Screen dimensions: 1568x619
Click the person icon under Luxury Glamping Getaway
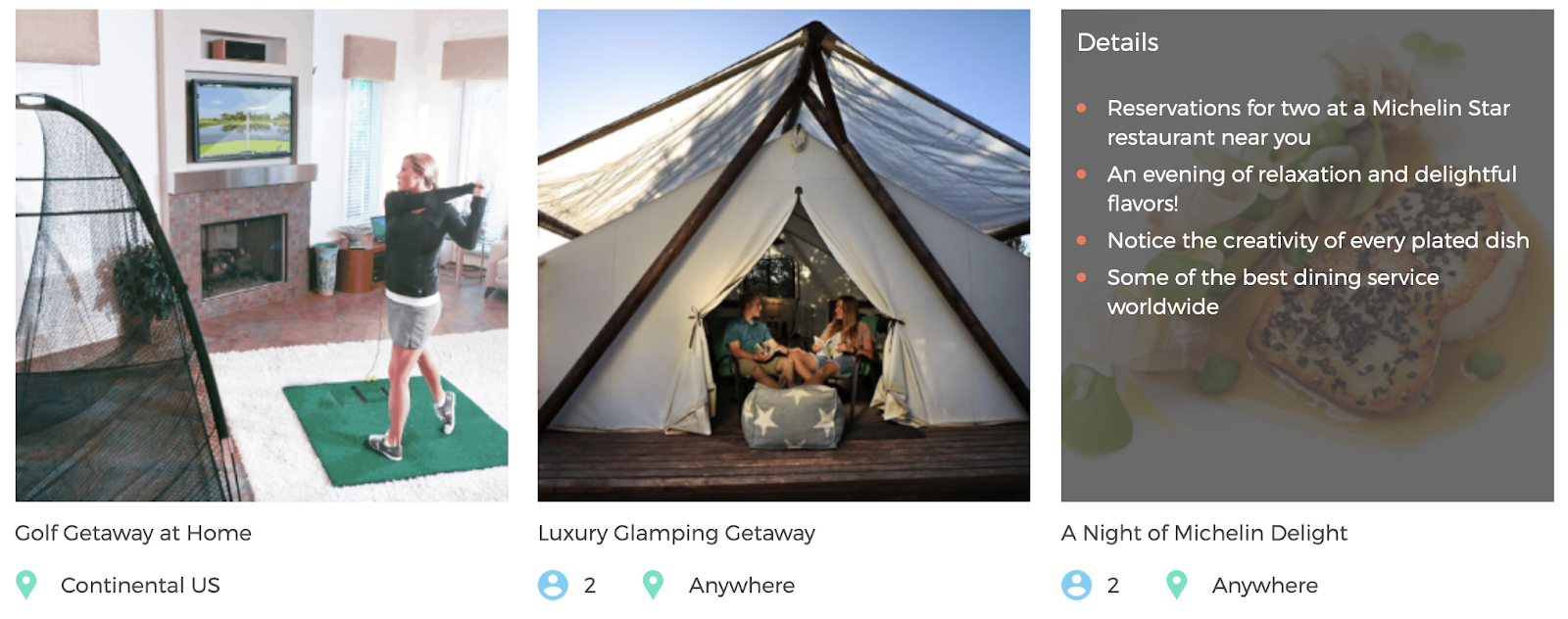pyautogui.click(x=553, y=585)
